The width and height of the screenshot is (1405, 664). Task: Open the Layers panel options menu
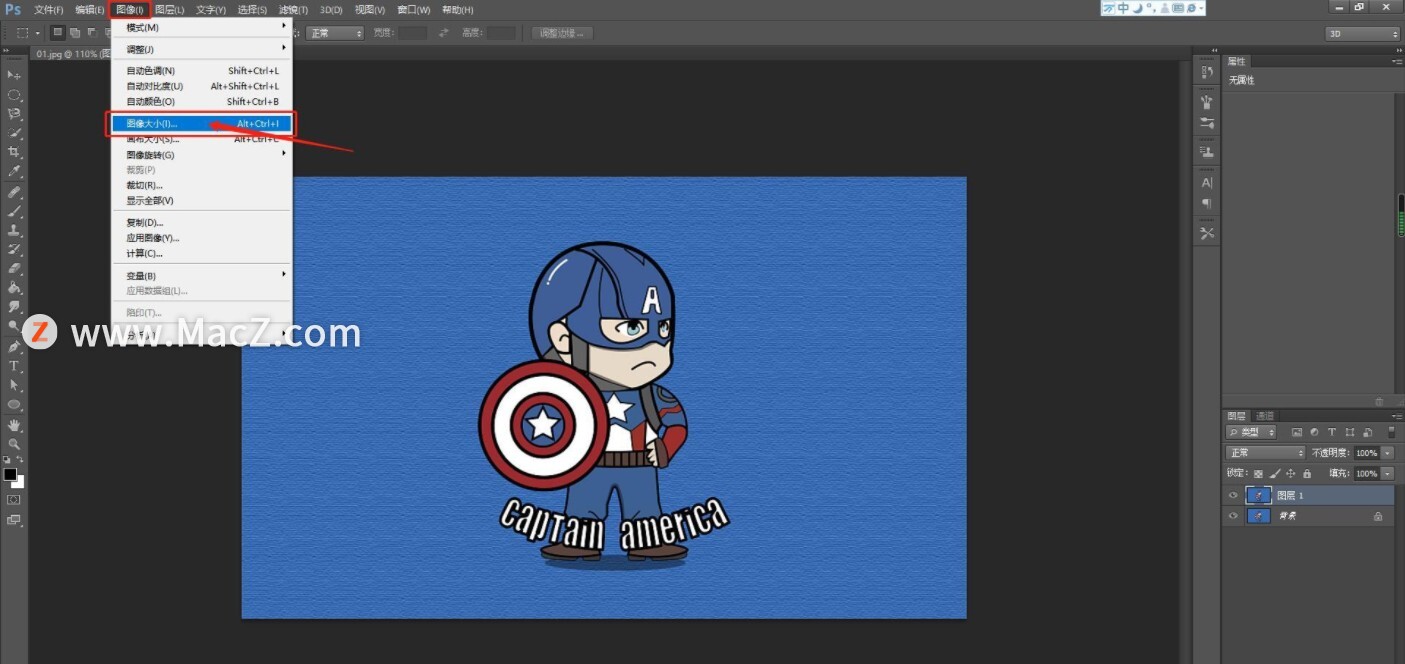pos(1396,416)
